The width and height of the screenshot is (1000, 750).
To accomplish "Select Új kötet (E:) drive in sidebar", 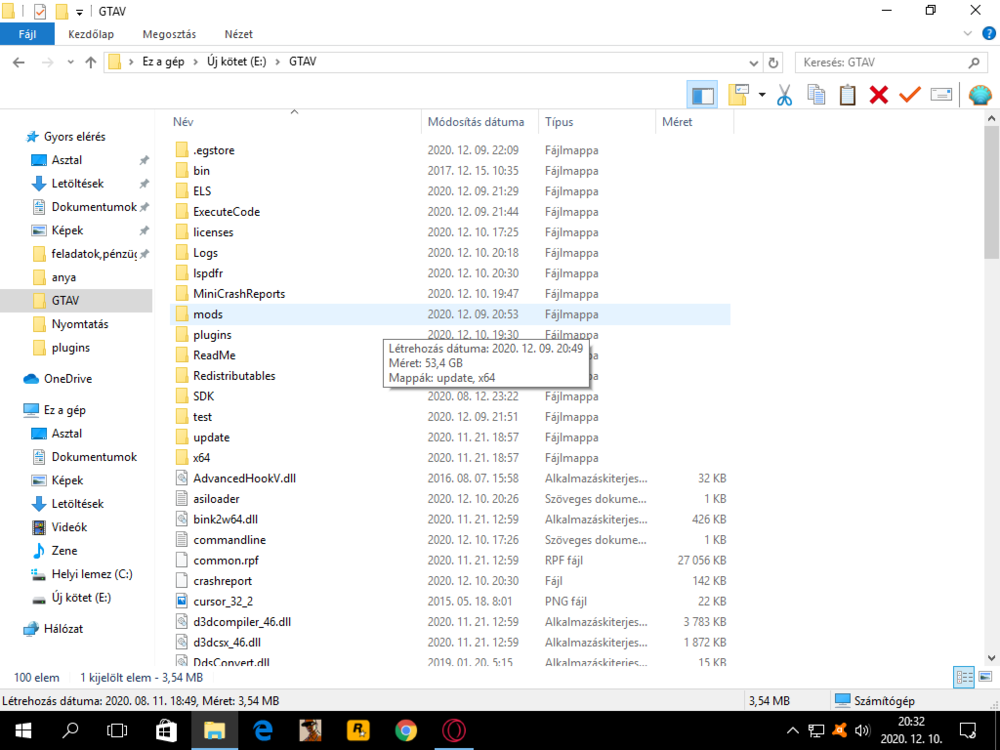I will [x=81, y=598].
